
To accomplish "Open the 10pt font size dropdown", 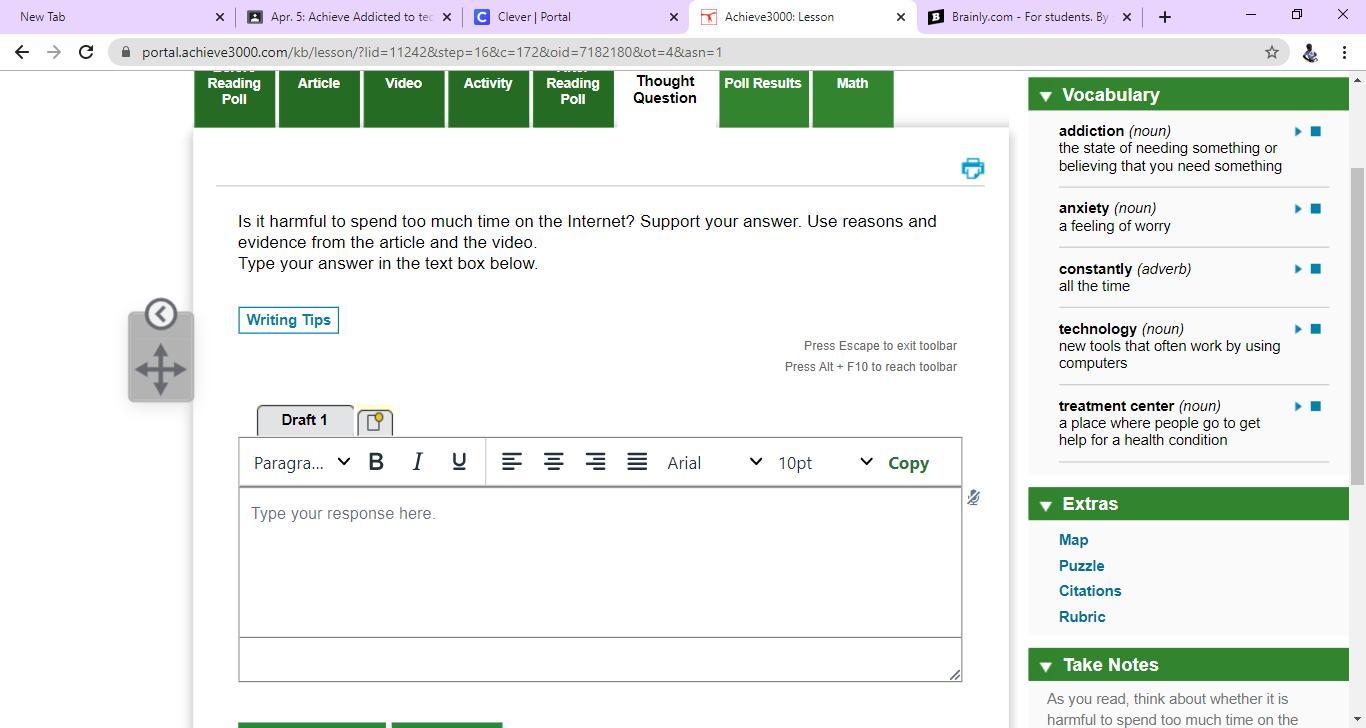I will coord(824,462).
